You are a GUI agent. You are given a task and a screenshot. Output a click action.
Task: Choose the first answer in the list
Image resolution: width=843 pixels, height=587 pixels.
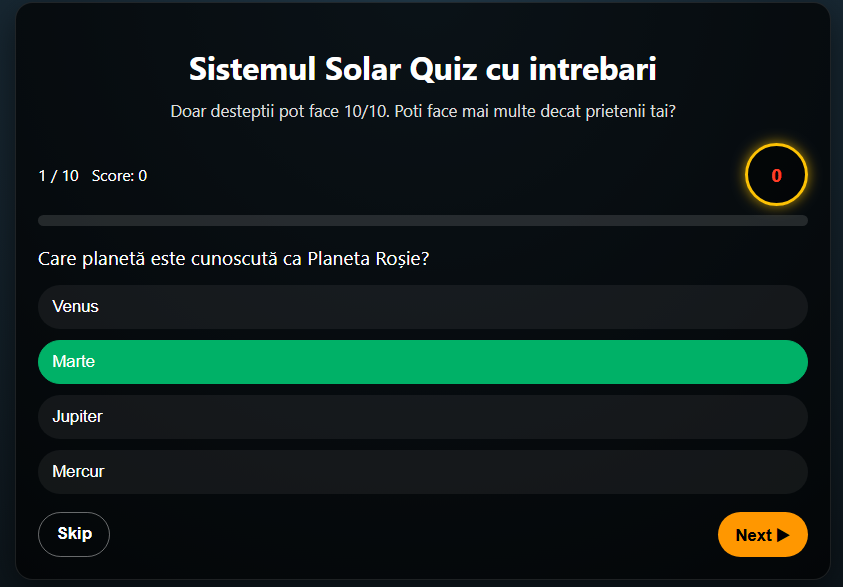[x=422, y=307]
